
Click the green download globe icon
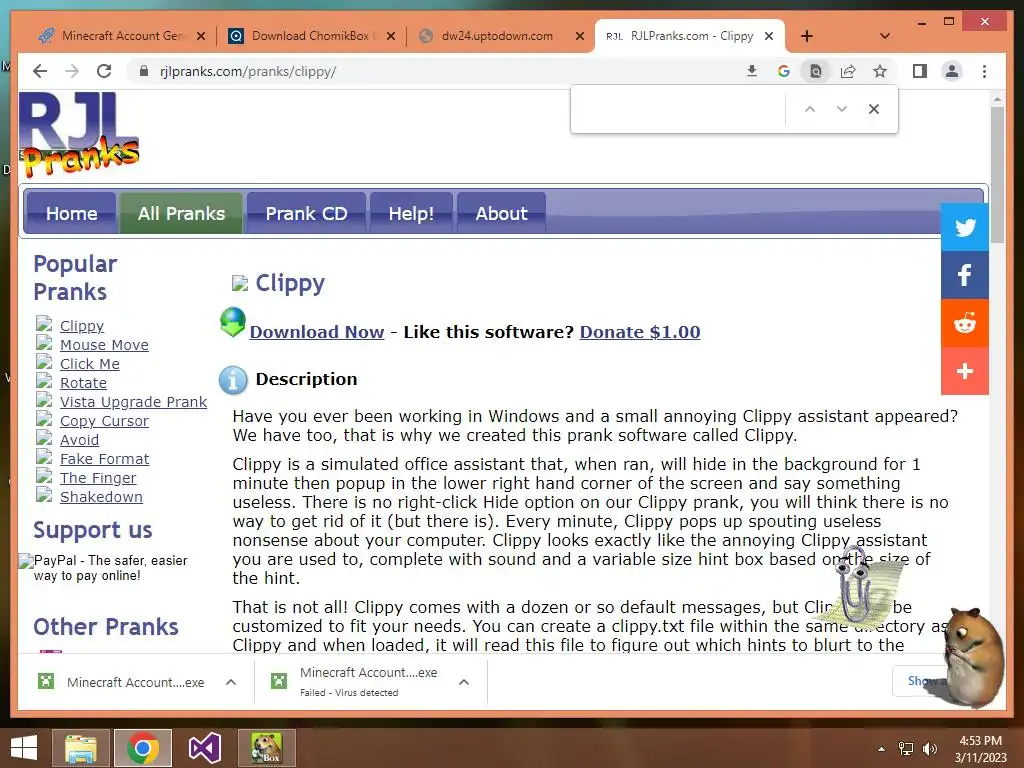click(232, 322)
